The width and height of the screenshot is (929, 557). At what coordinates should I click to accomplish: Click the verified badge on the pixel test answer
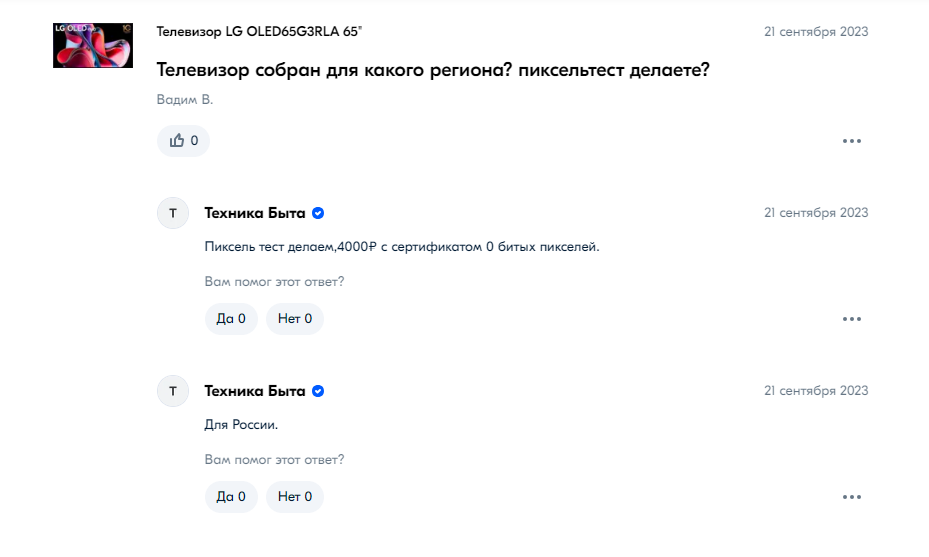coord(318,213)
